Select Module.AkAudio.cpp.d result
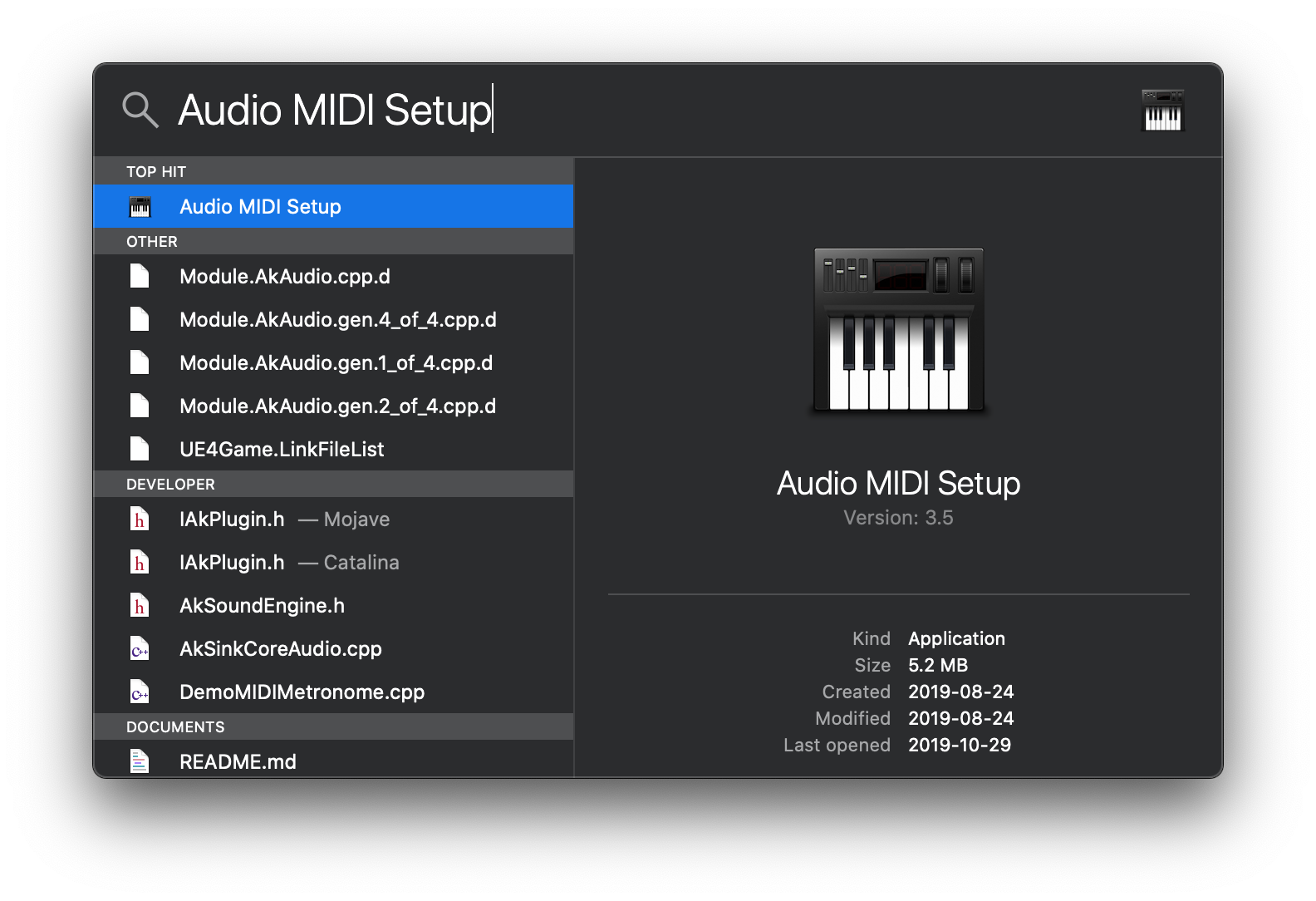The height and width of the screenshot is (901, 1316). (x=333, y=276)
